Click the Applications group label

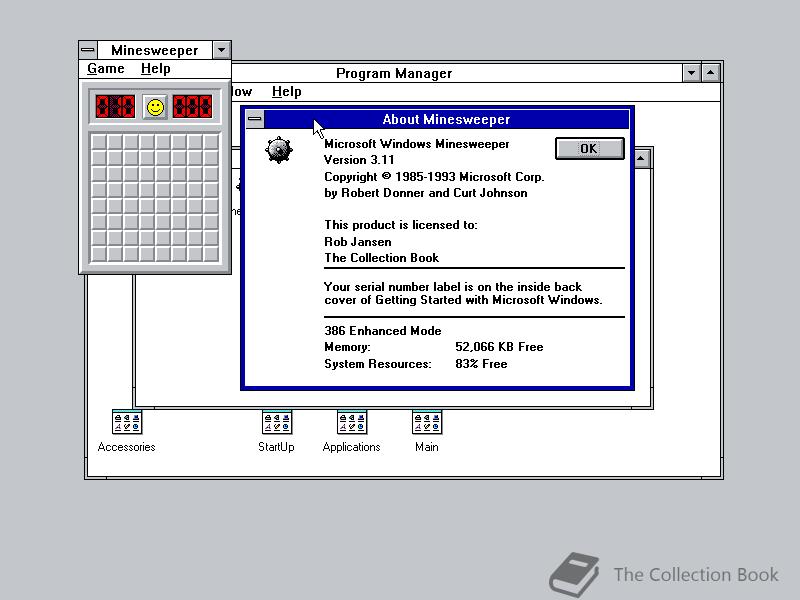352,447
